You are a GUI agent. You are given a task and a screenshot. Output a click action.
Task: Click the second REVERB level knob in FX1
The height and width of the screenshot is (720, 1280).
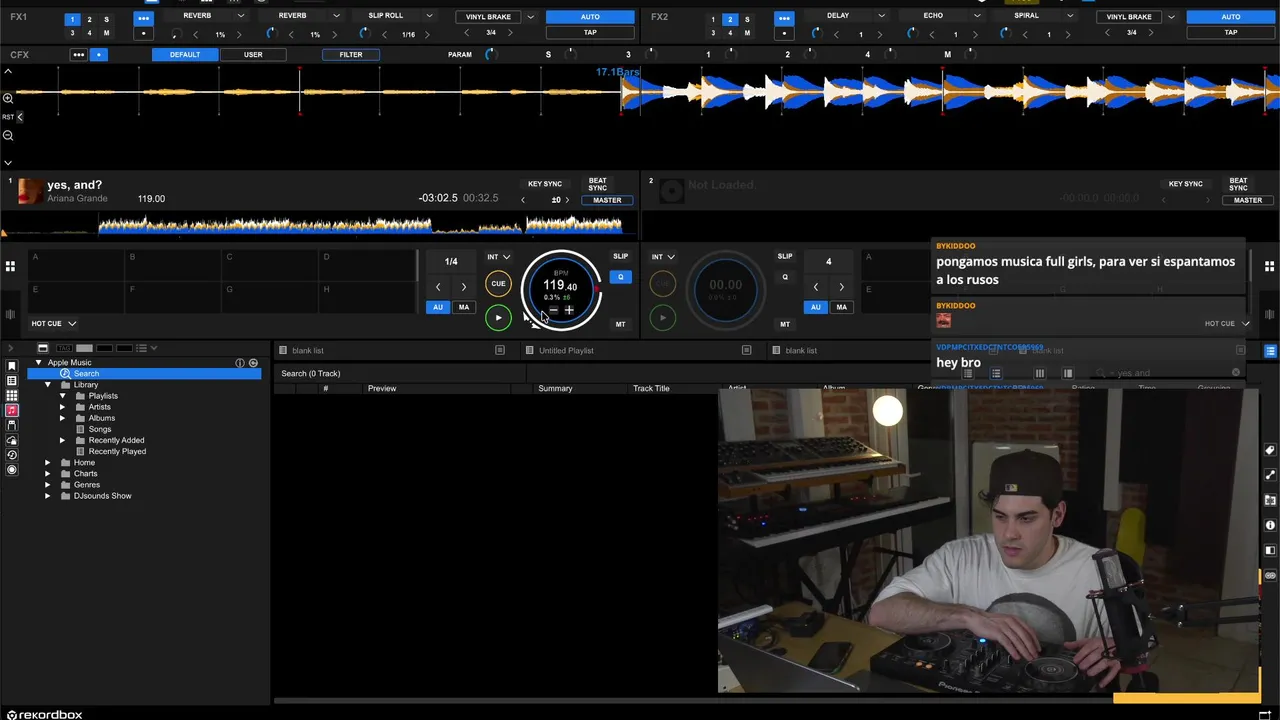(x=270, y=34)
